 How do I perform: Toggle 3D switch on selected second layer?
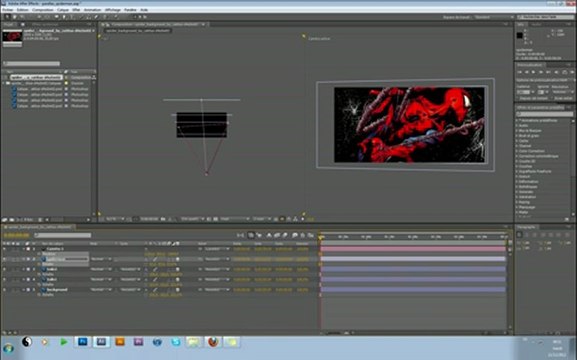177,259
